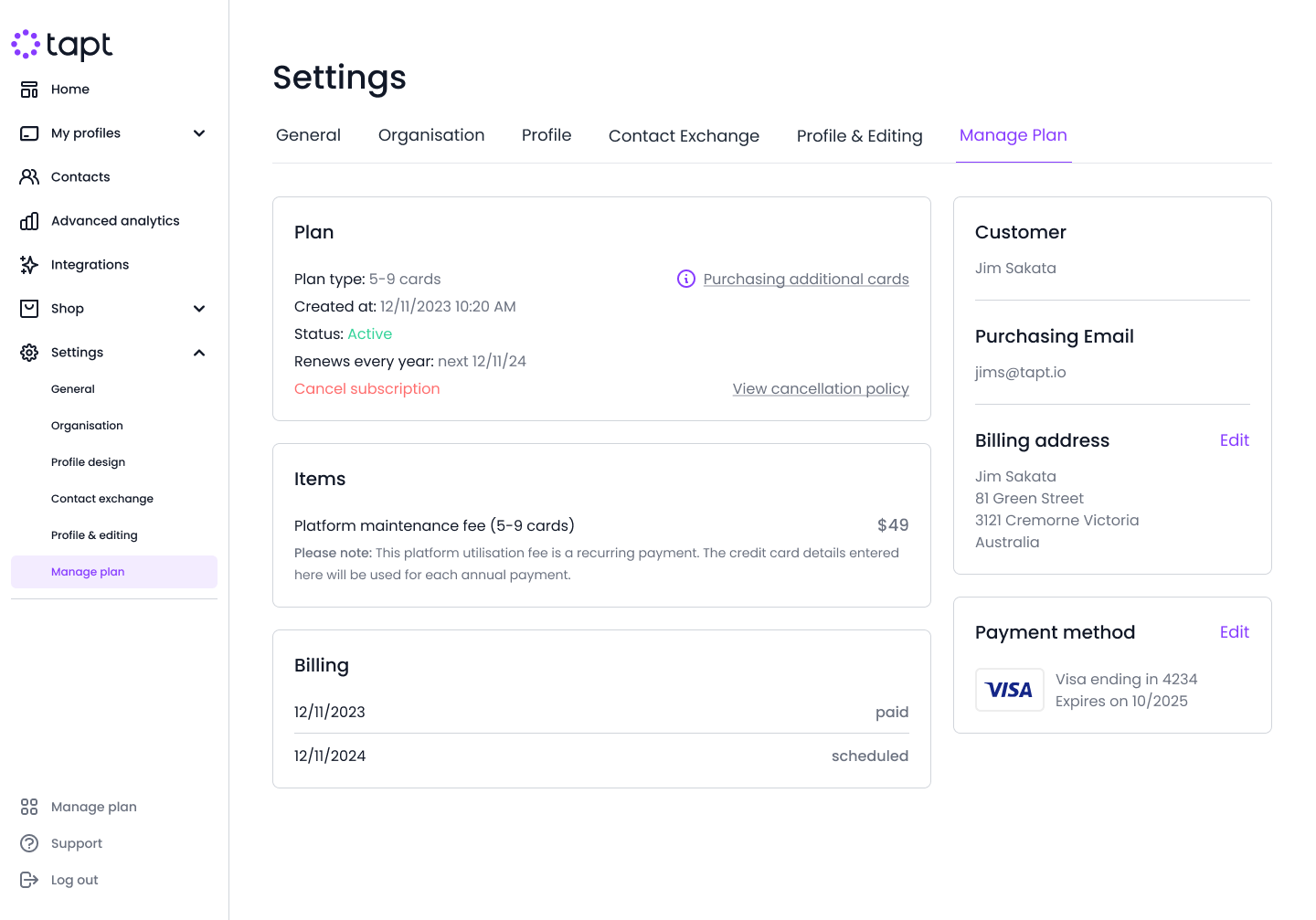This screenshot has width=1316, height=920.
Task: Click the Log out icon
Action: click(29, 880)
